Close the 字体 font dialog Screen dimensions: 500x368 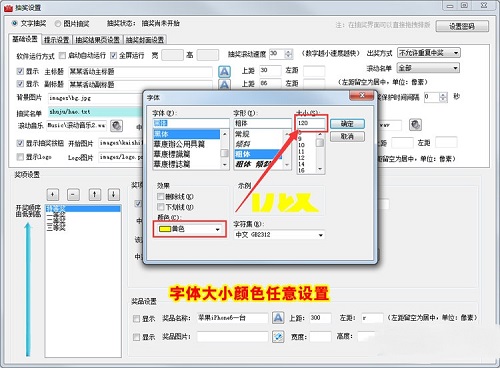tap(362, 96)
